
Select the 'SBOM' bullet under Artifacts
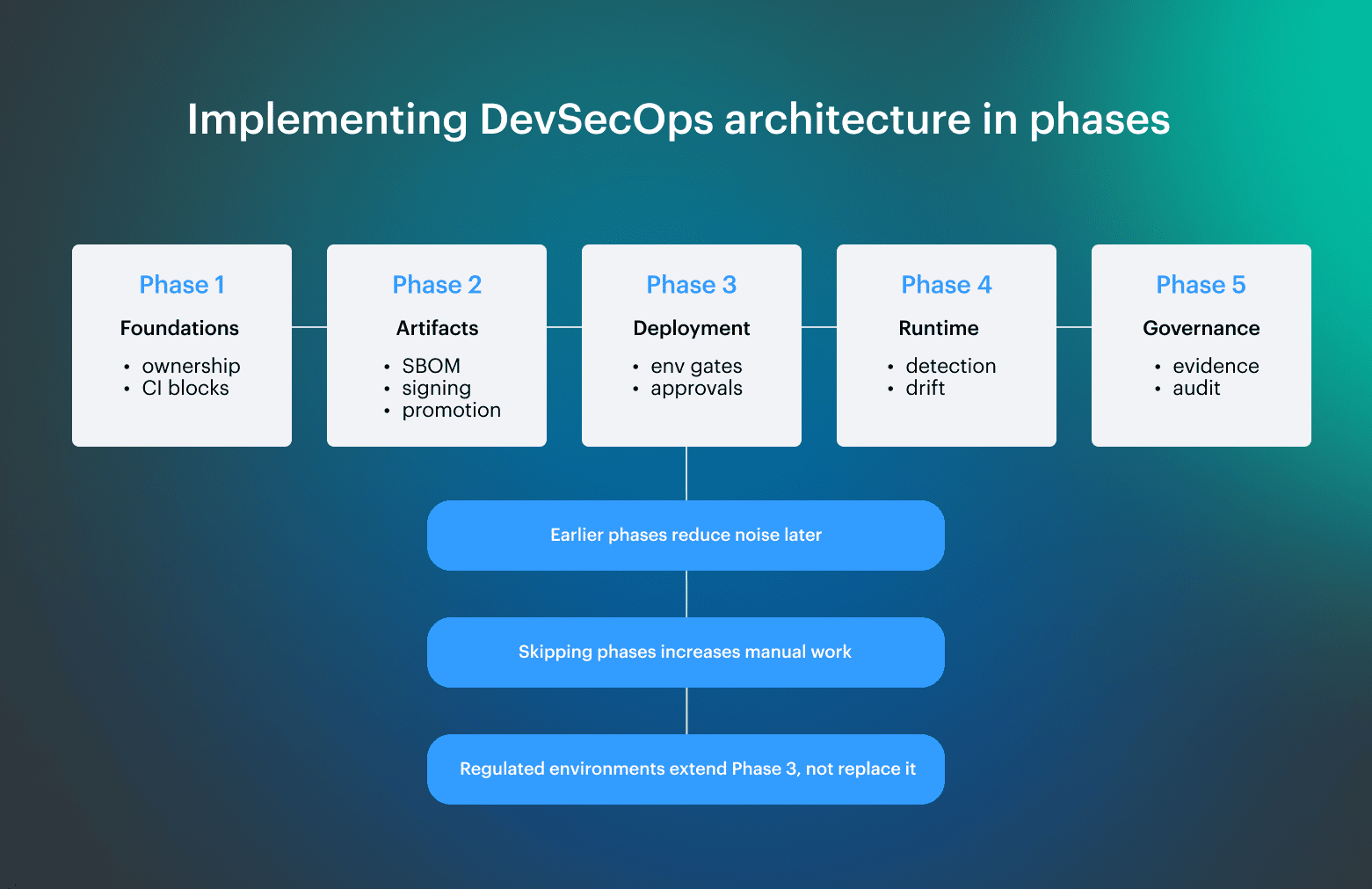click(430, 366)
